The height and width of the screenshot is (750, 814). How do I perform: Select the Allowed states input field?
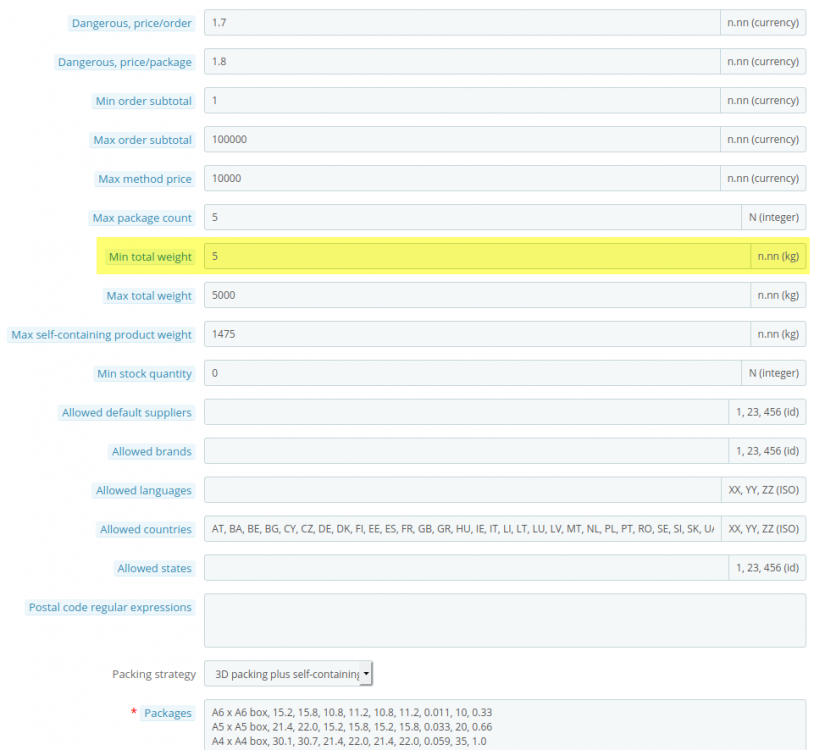coord(450,568)
